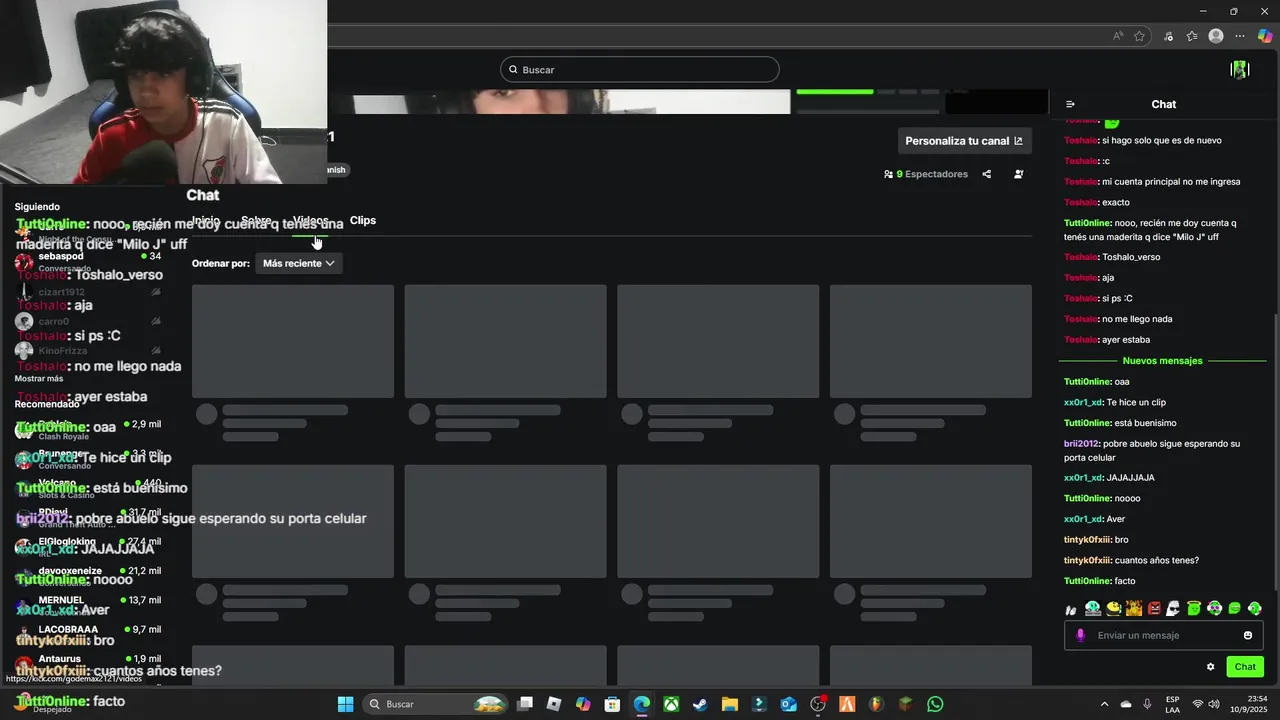Open chat settings gear icon
The height and width of the screenshot is (720, 1280).
click(x=1210, y=667)
